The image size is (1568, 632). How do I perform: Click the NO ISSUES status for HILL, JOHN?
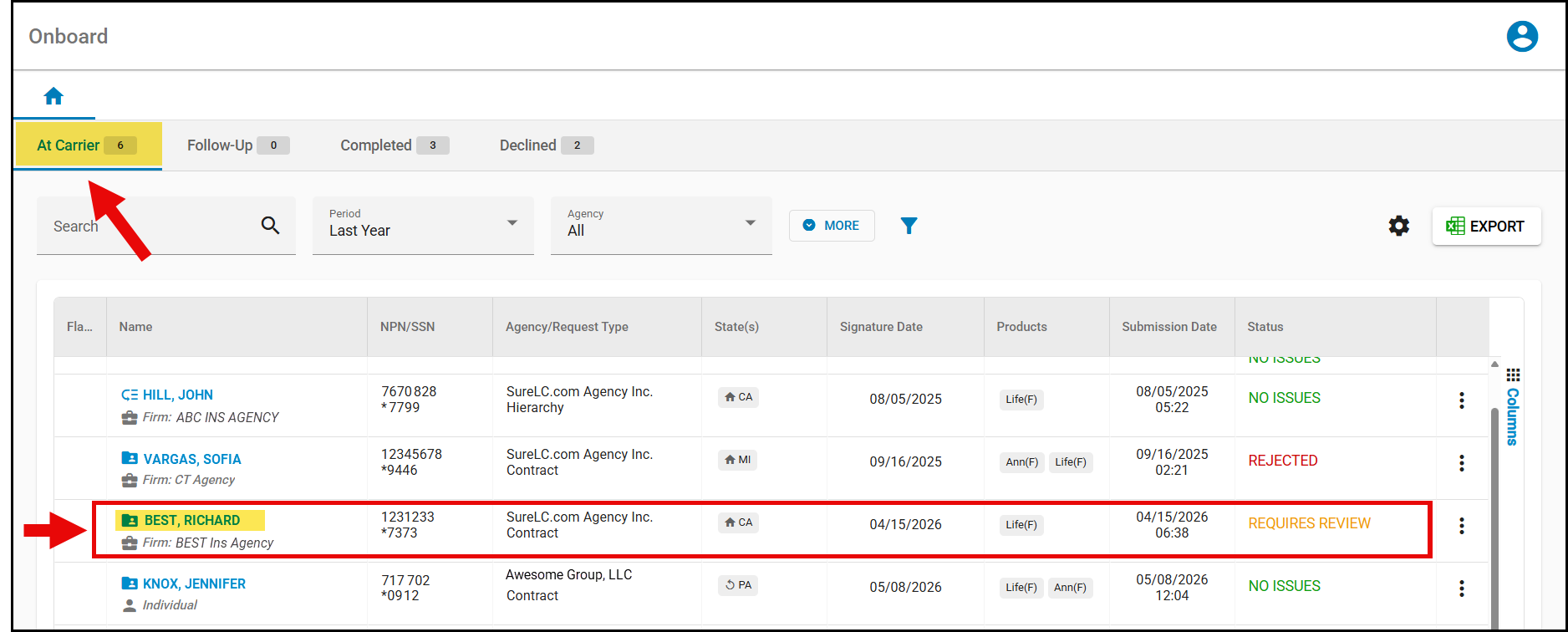coord(1285,398)
